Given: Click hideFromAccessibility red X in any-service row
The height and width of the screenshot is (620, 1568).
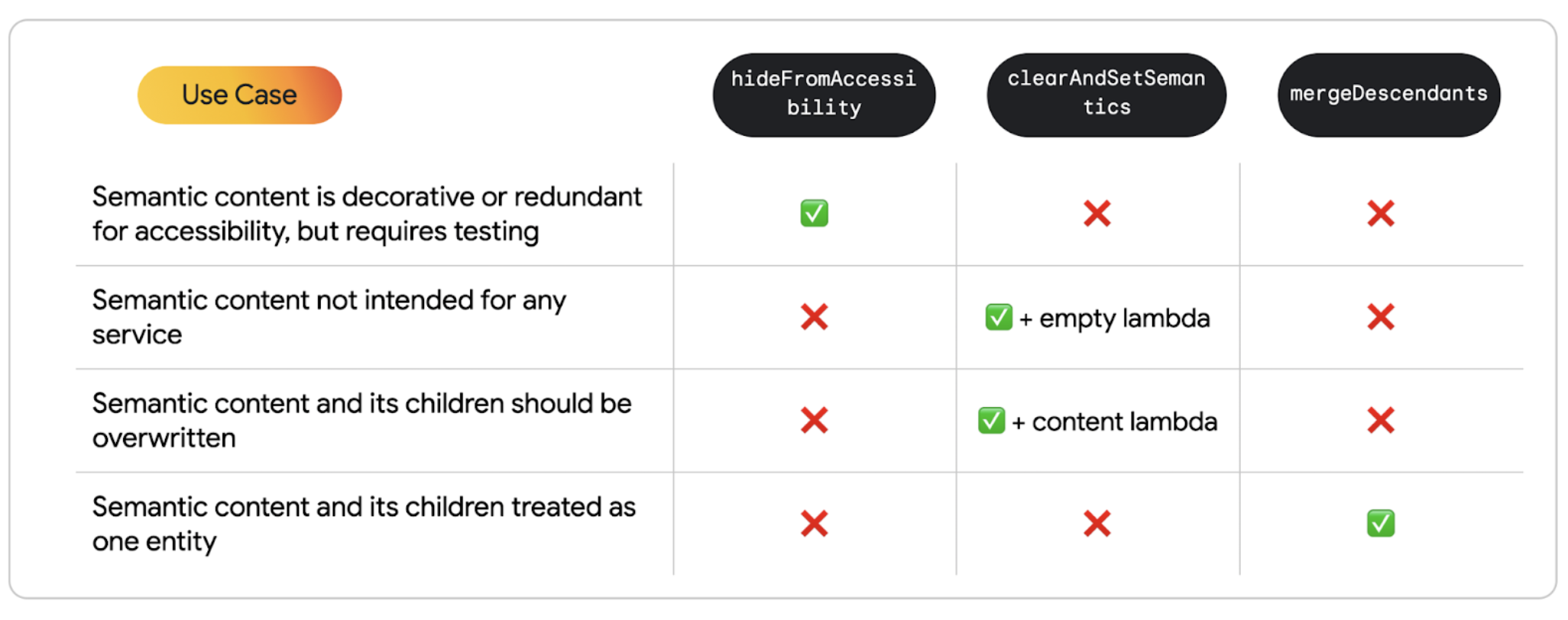Looking at the screenshot, I should coord(814,317).
